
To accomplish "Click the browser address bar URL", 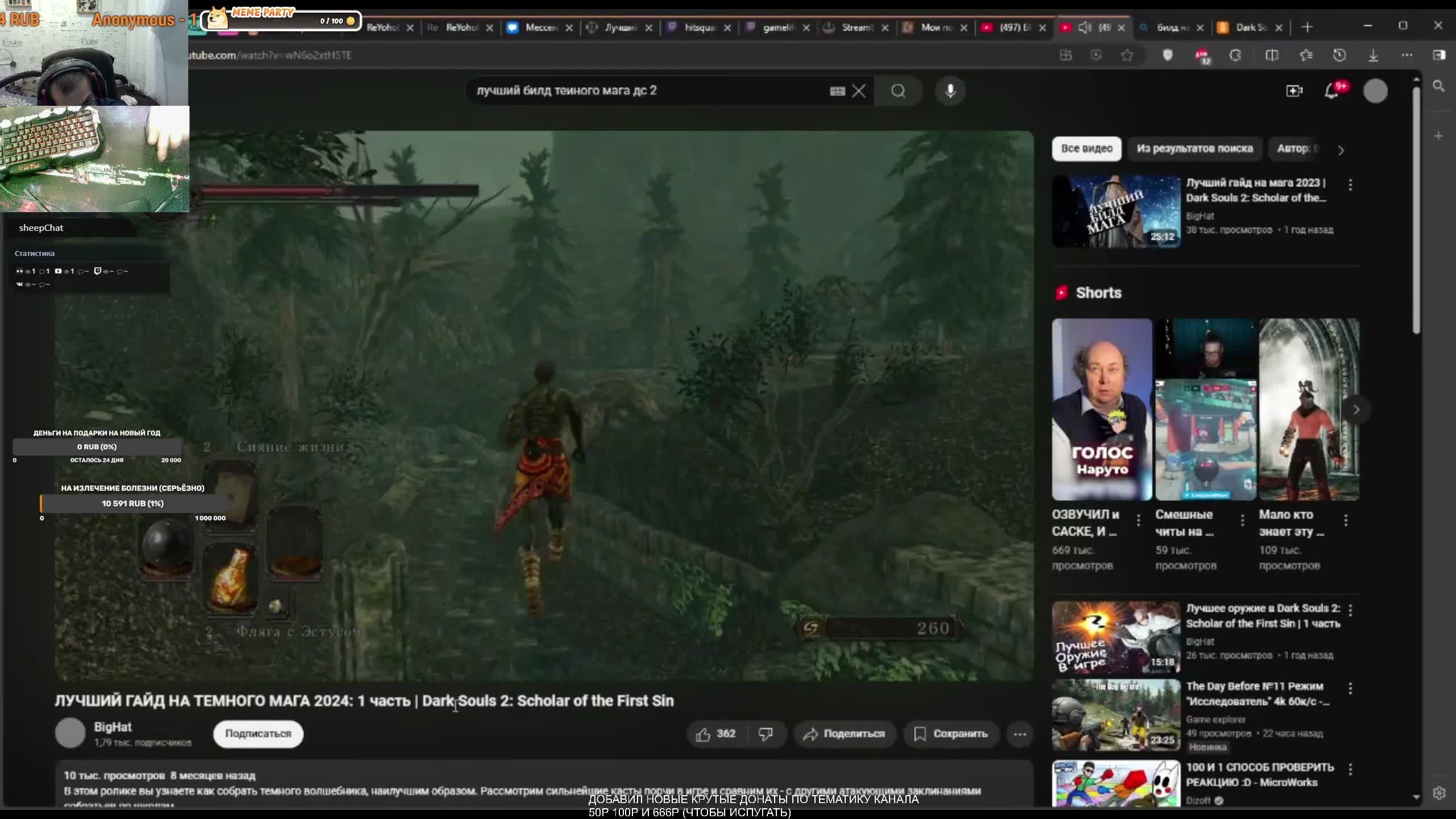I will 271,55.
